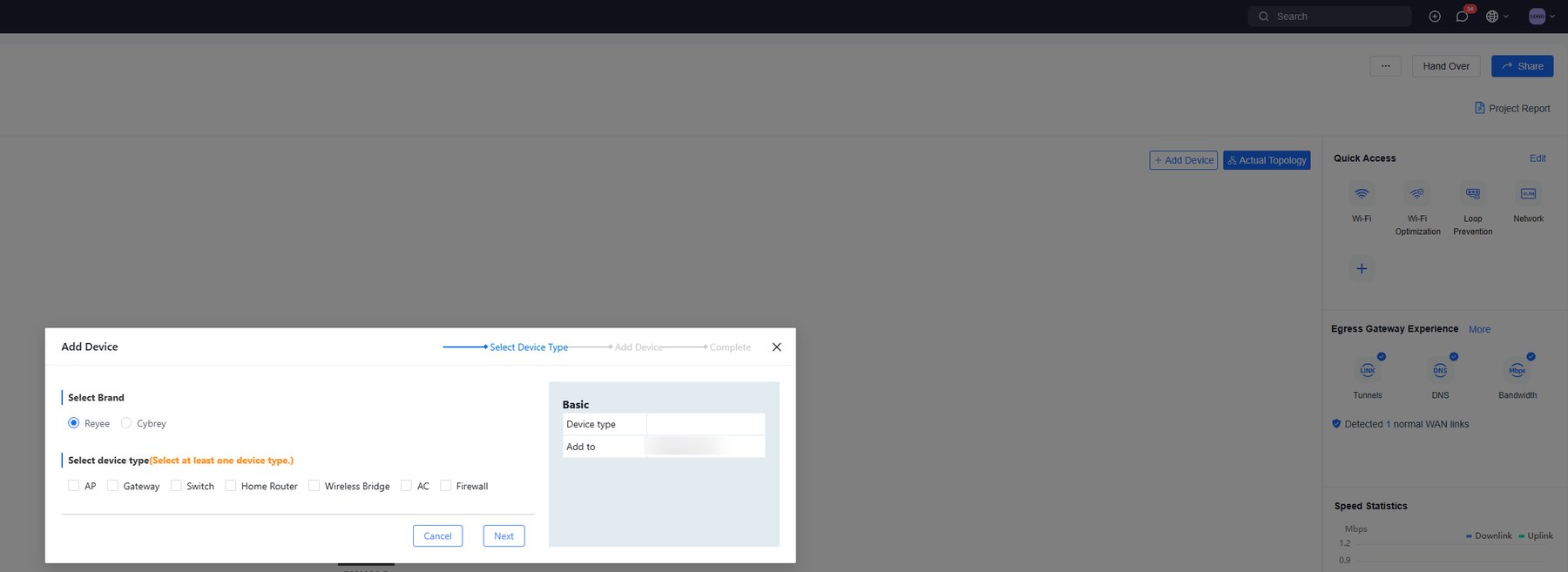
Task: Click More beside Egress Gateway Experience
Action: click(1479, 329)
